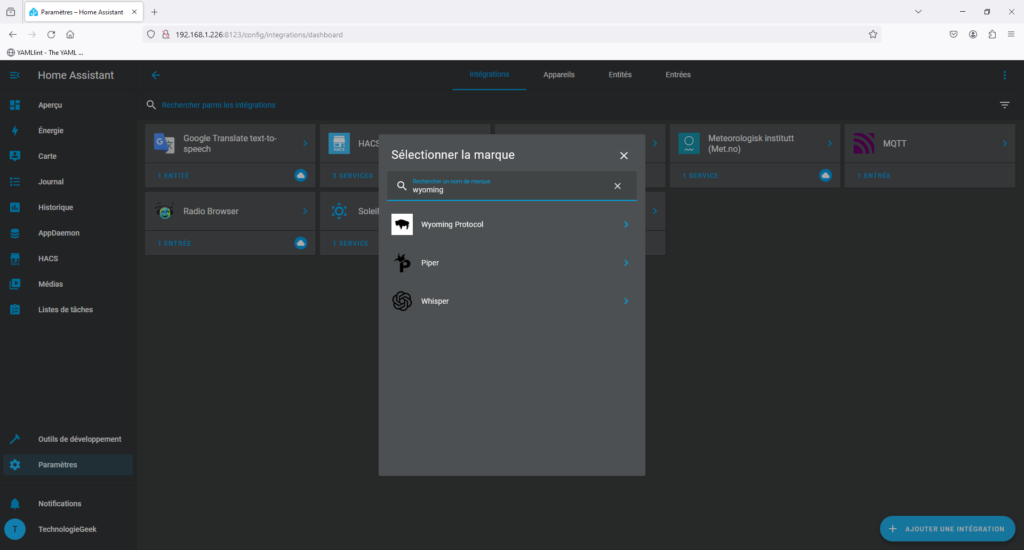Close the Sélectionner la marque dialog

pyautogui.click(x=624, y=155)
